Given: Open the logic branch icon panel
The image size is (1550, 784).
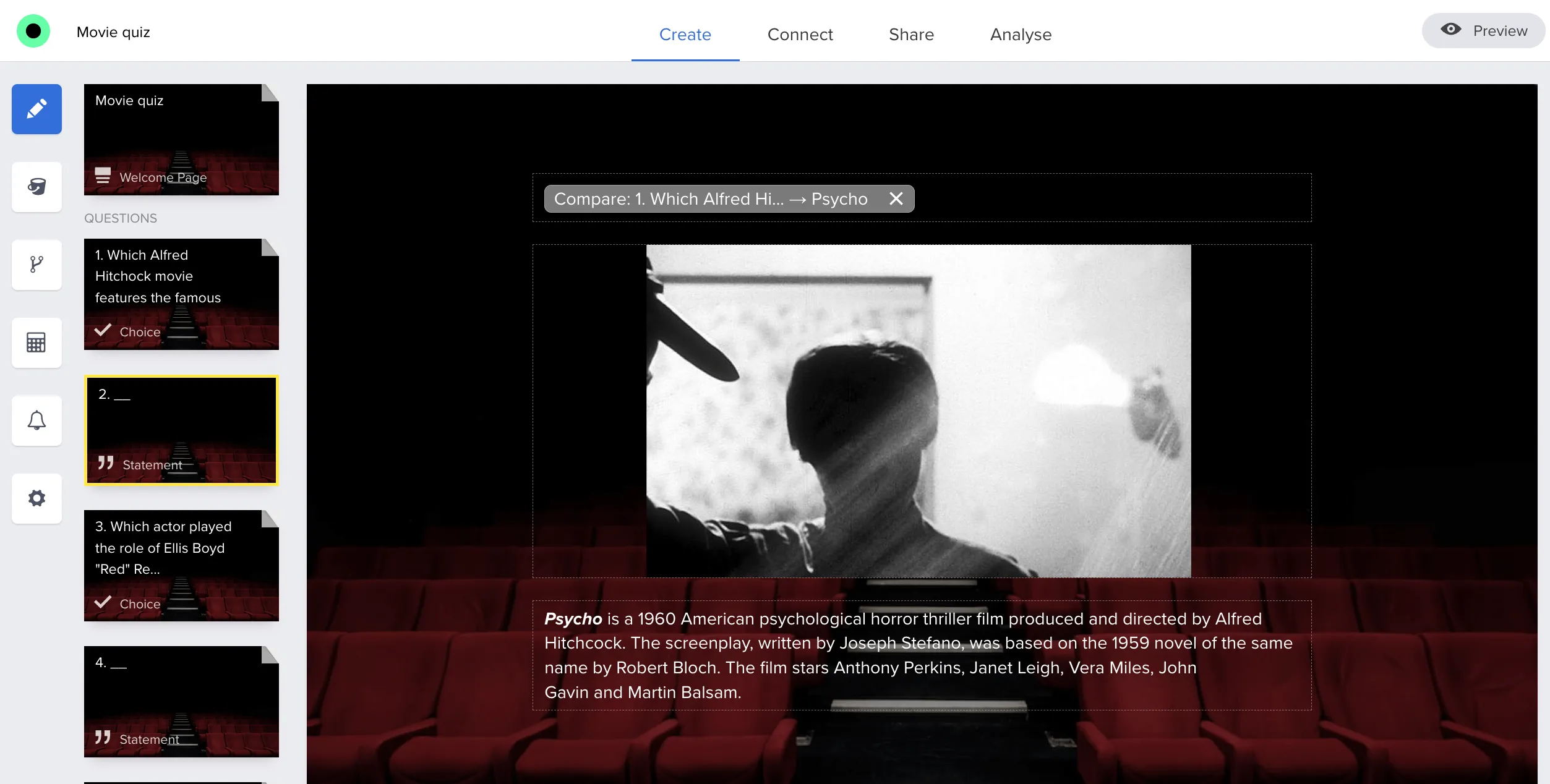Looking at the screenshot, I should pyautogui.click(x=36, y=265).
